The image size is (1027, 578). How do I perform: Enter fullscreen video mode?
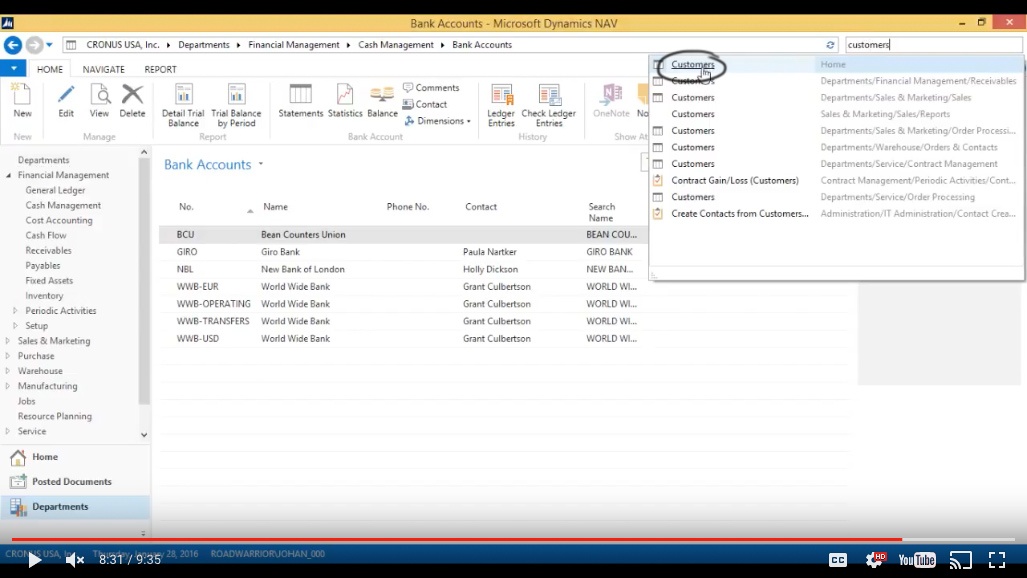[997, 560]
